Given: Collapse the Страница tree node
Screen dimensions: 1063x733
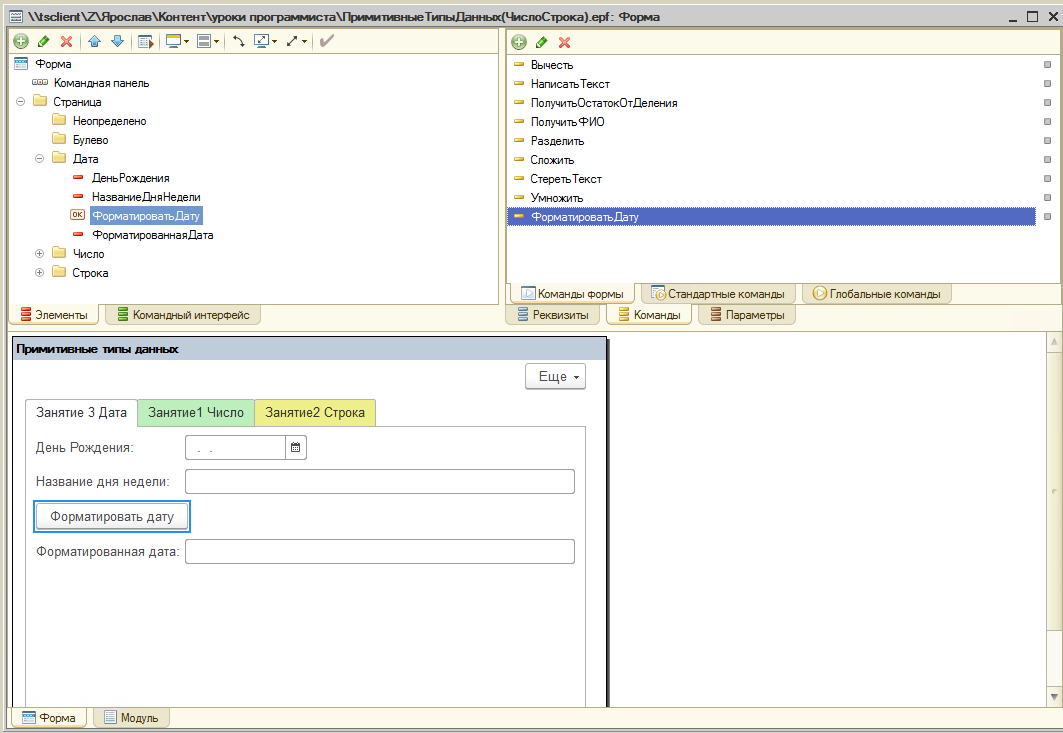Looking at the screenshot, I should [x=21, y=102].
